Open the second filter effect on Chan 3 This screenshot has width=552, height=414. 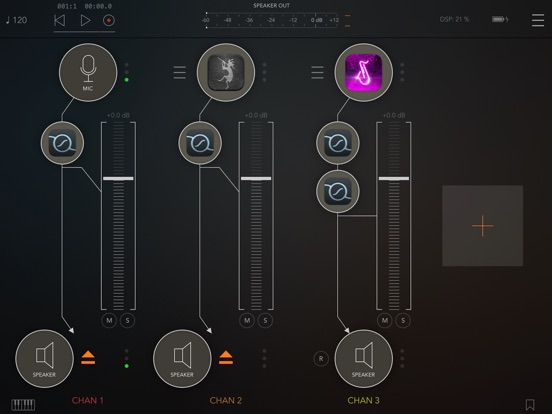pyautogui.click(x=338, y=192)
